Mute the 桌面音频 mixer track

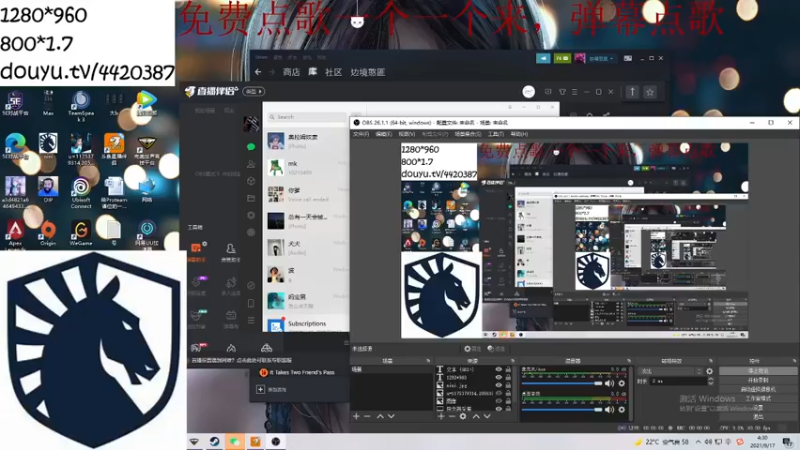(x=610, y=409)
